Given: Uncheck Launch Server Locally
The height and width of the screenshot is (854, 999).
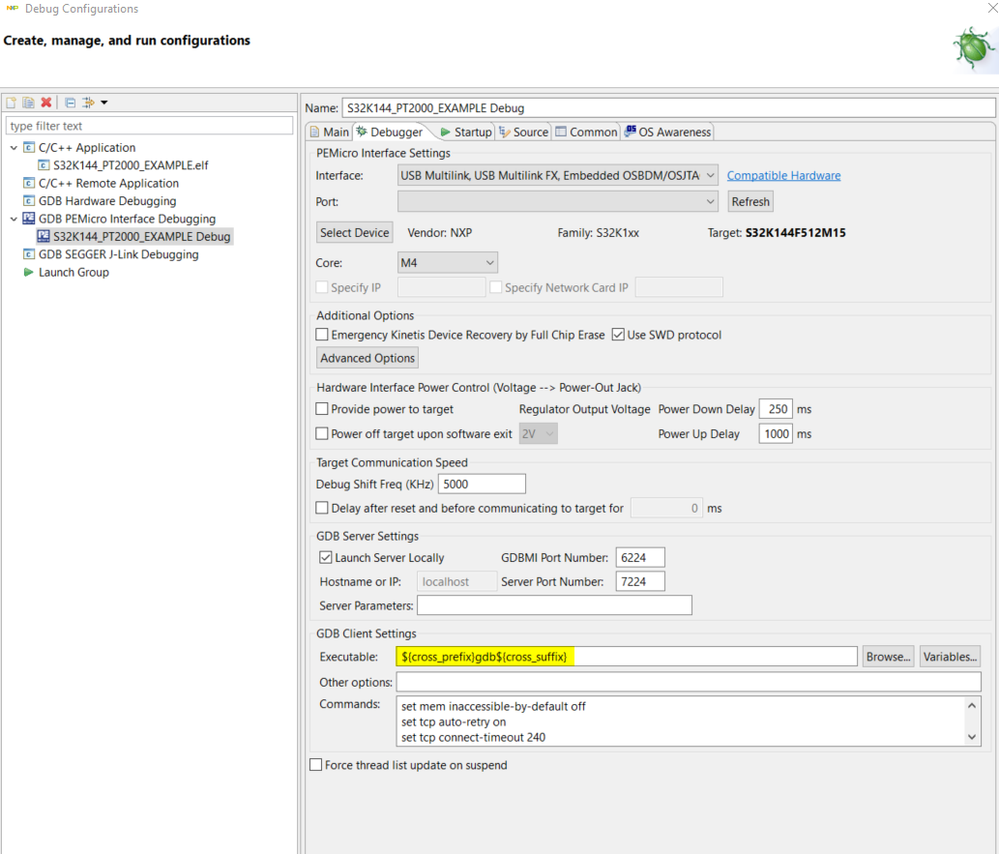Looking at the screenshot, I should pyautogui.click(x=326, y=558).
